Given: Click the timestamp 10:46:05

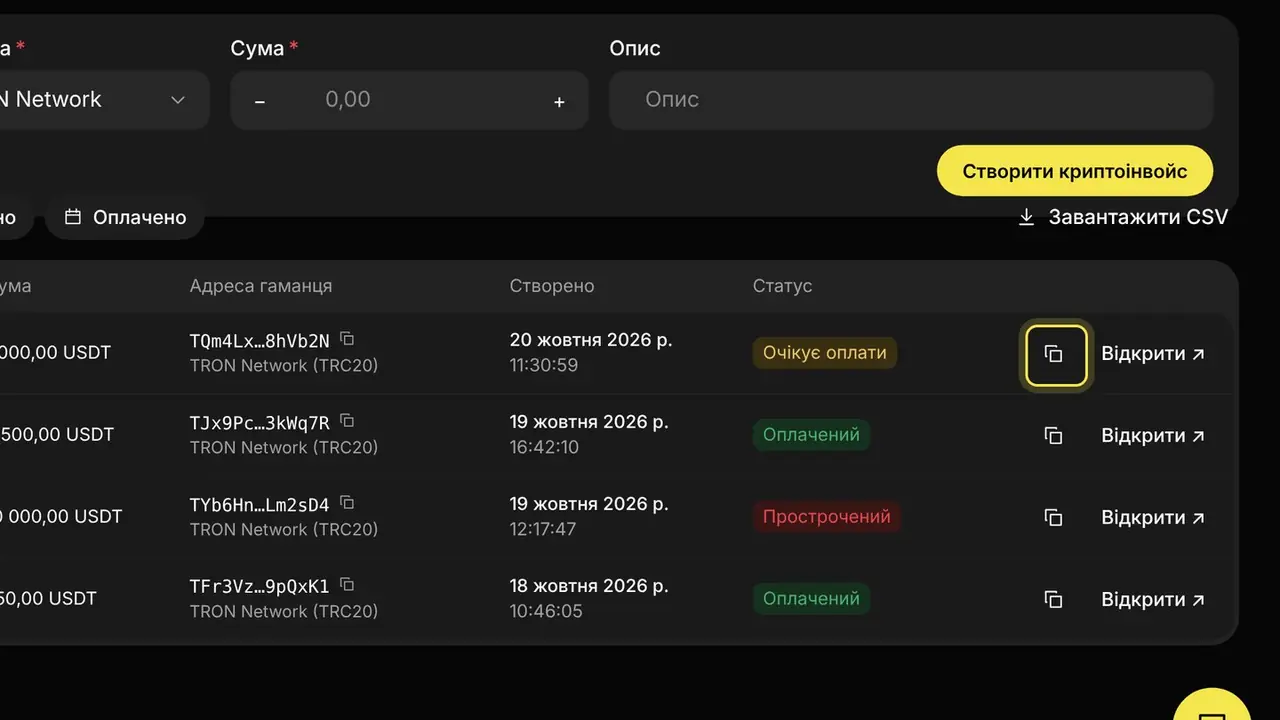Looking at the screenshot, I should click(546, 611).
